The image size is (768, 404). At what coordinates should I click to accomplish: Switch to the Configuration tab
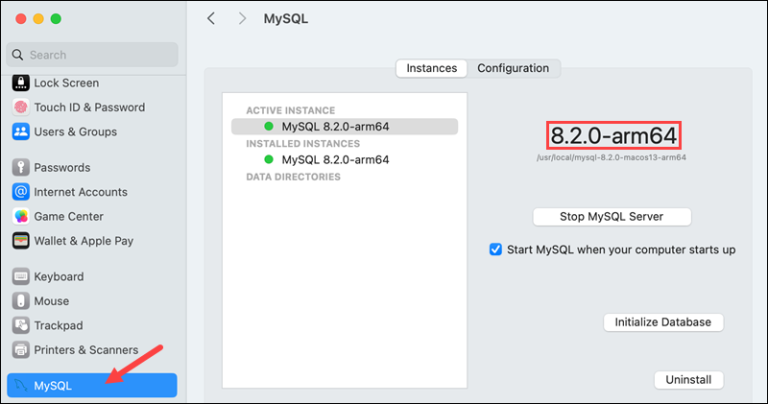[x=513, y=68]
